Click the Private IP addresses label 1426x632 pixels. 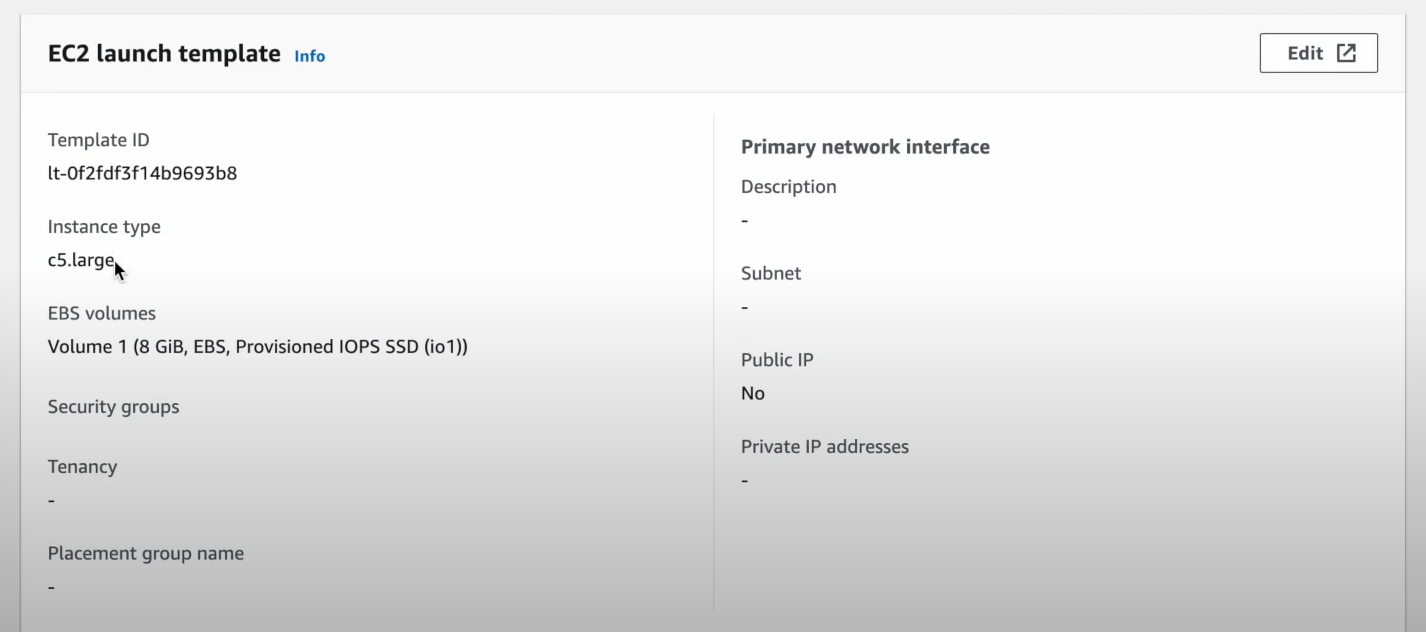825,447
